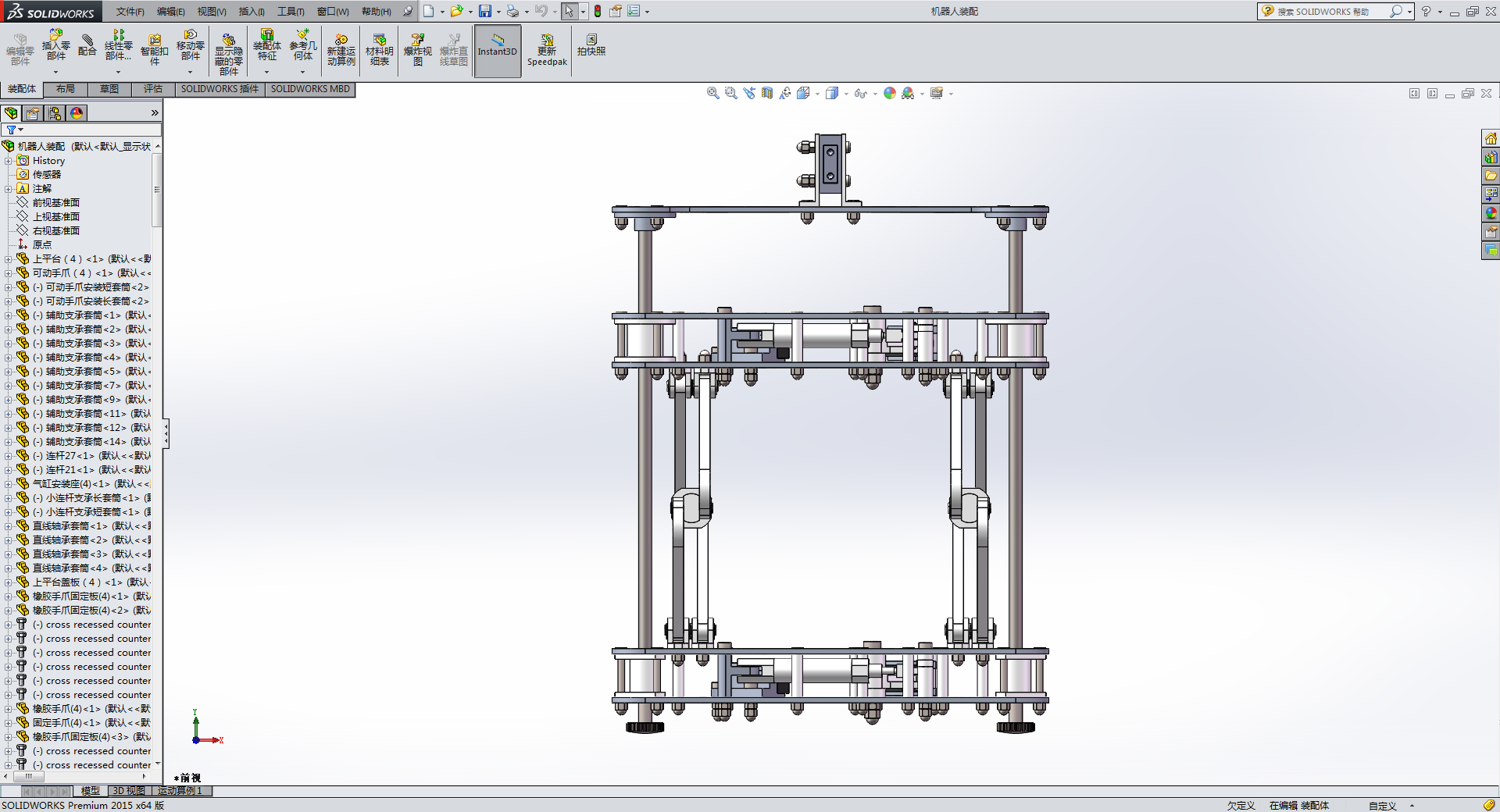The image size is (1500, 812).
Task: Click the New document icon
Action: [428, 11]
